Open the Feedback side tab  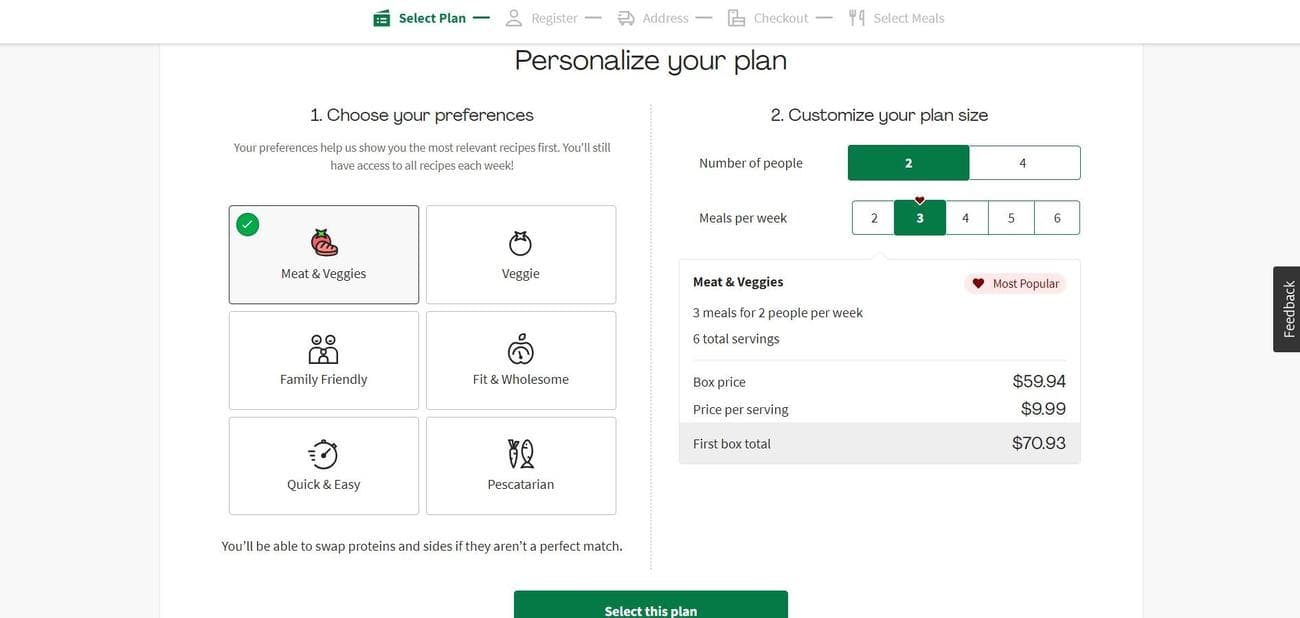[x=1287, y=309]
